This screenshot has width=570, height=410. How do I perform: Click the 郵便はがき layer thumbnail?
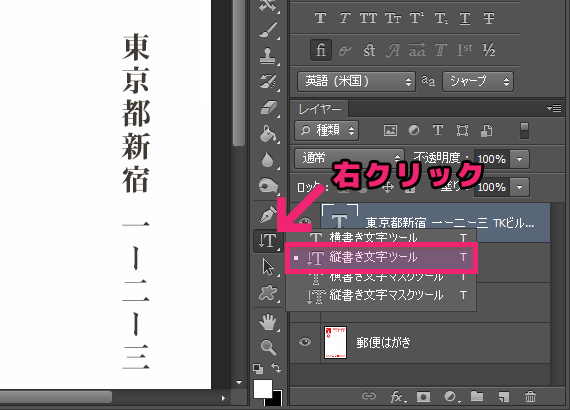coord(335,342)
